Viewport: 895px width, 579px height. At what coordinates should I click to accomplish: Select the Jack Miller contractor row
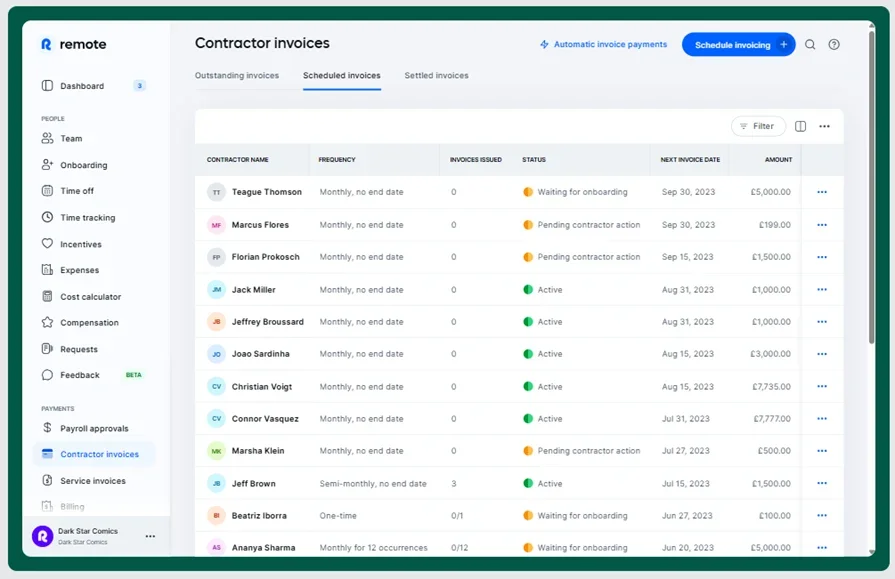point(253,290)
